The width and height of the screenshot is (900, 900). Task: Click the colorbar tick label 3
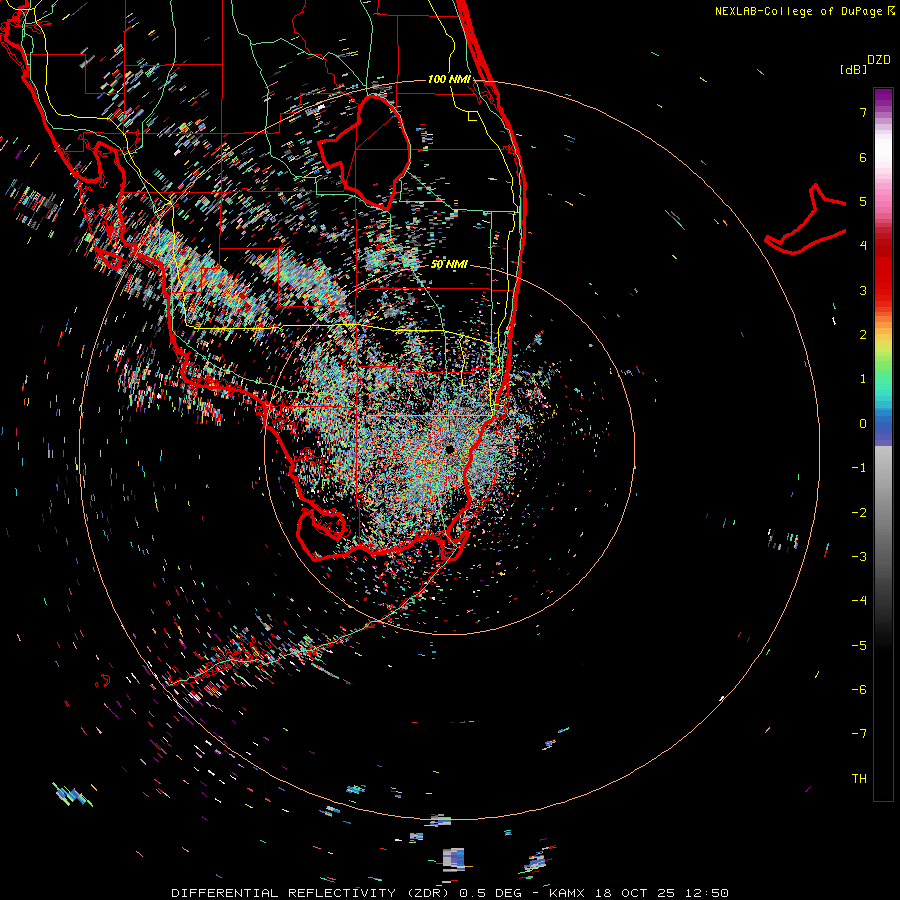863,290
